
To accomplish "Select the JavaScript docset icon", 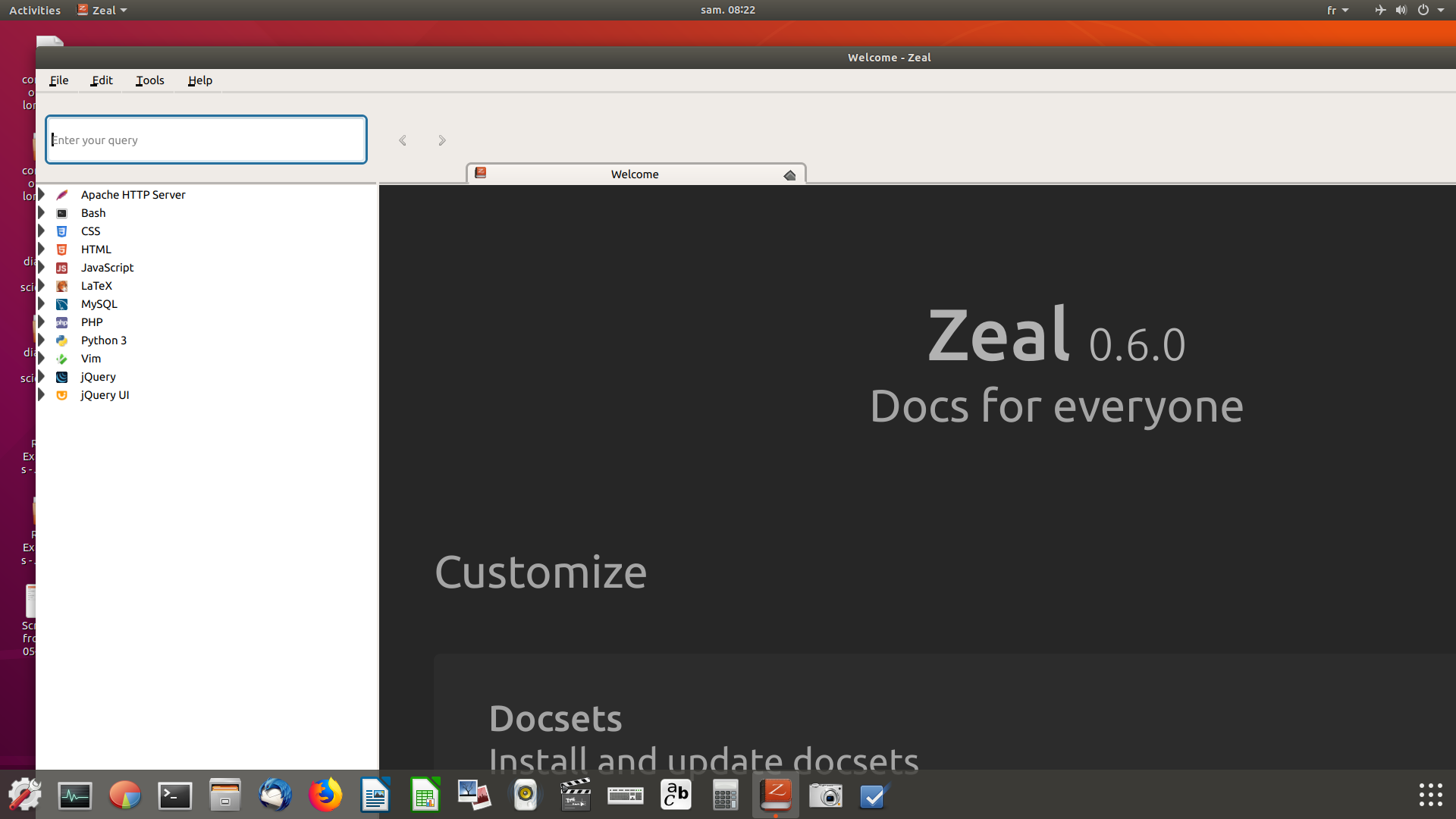I will pos(62,268).
